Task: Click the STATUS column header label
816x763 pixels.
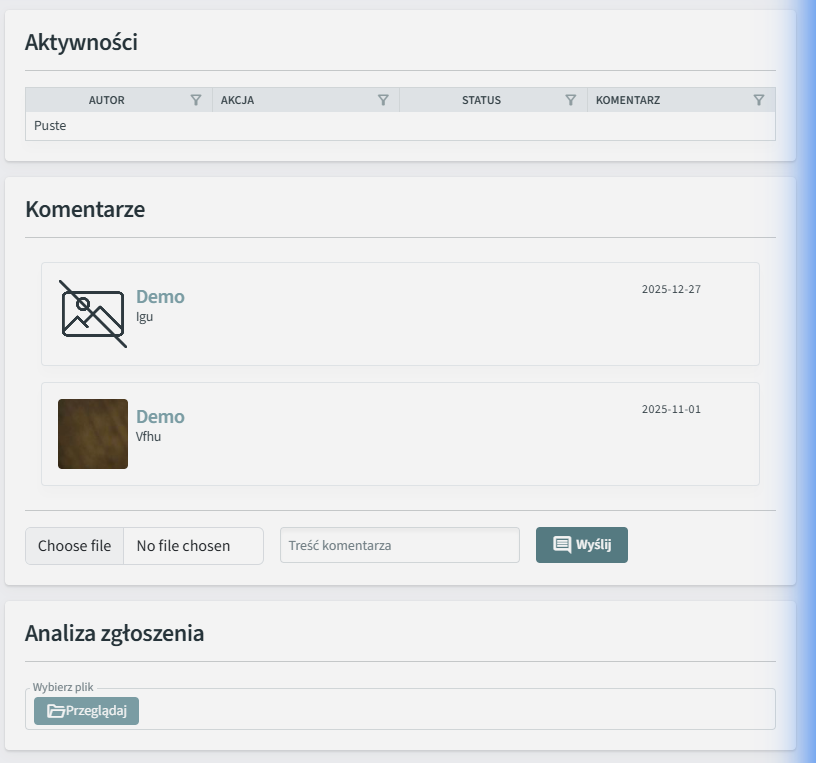Action: coord(481,100)
